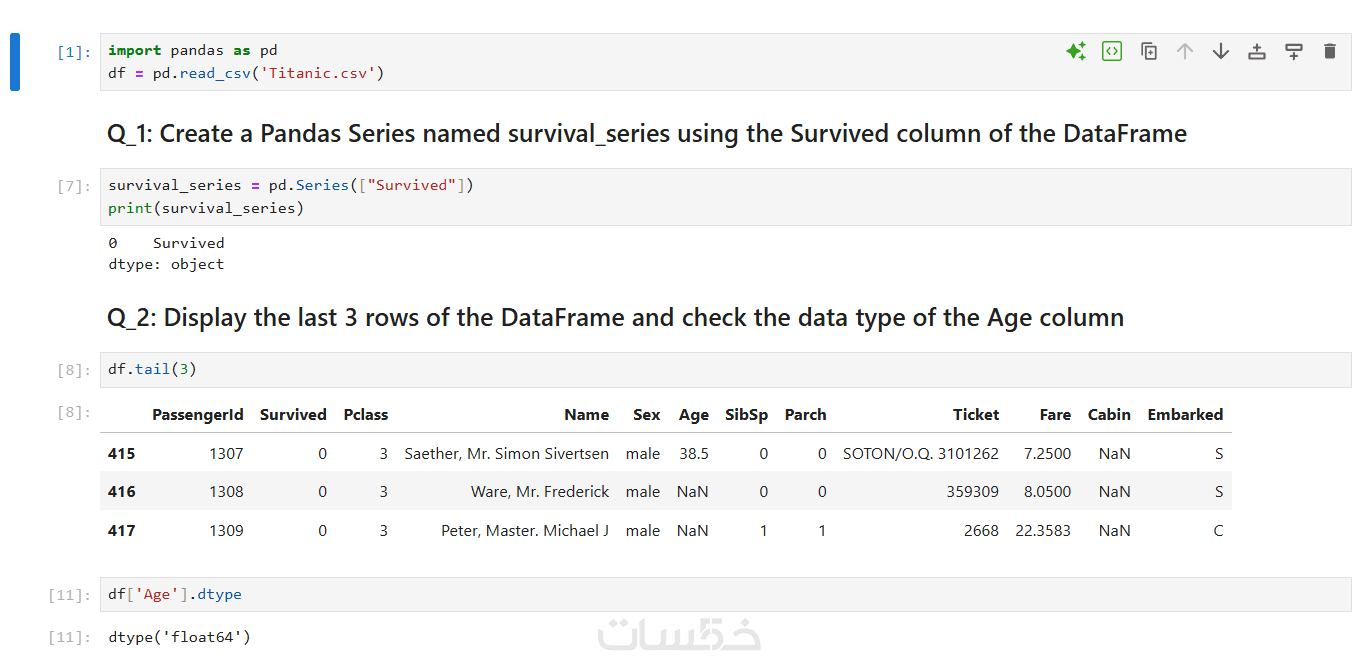The image size is (1359, 664).
Task: Insert a cell below this one
Action: point(1294,51)
